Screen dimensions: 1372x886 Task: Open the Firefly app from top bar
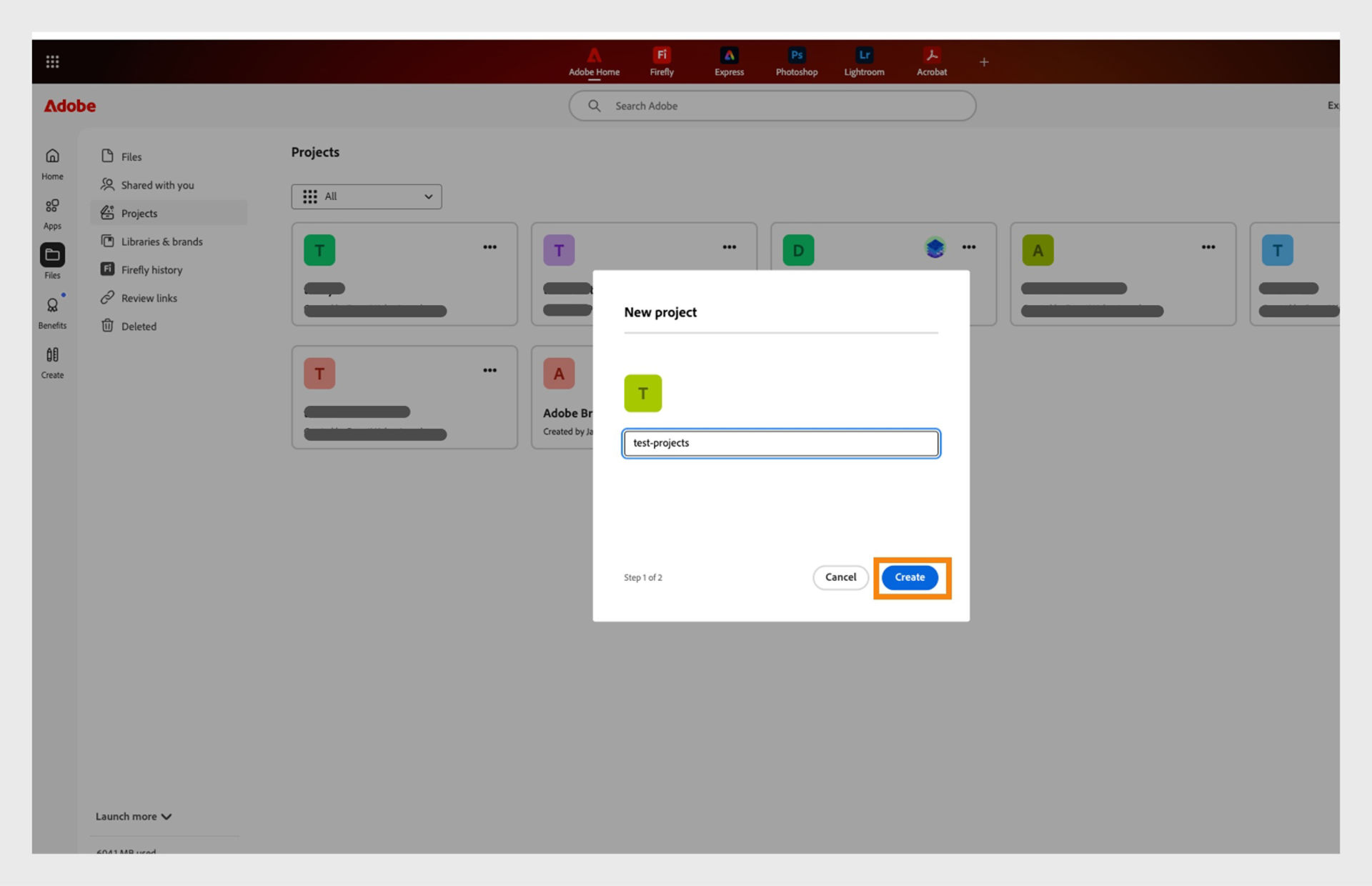tap(661, 61)
